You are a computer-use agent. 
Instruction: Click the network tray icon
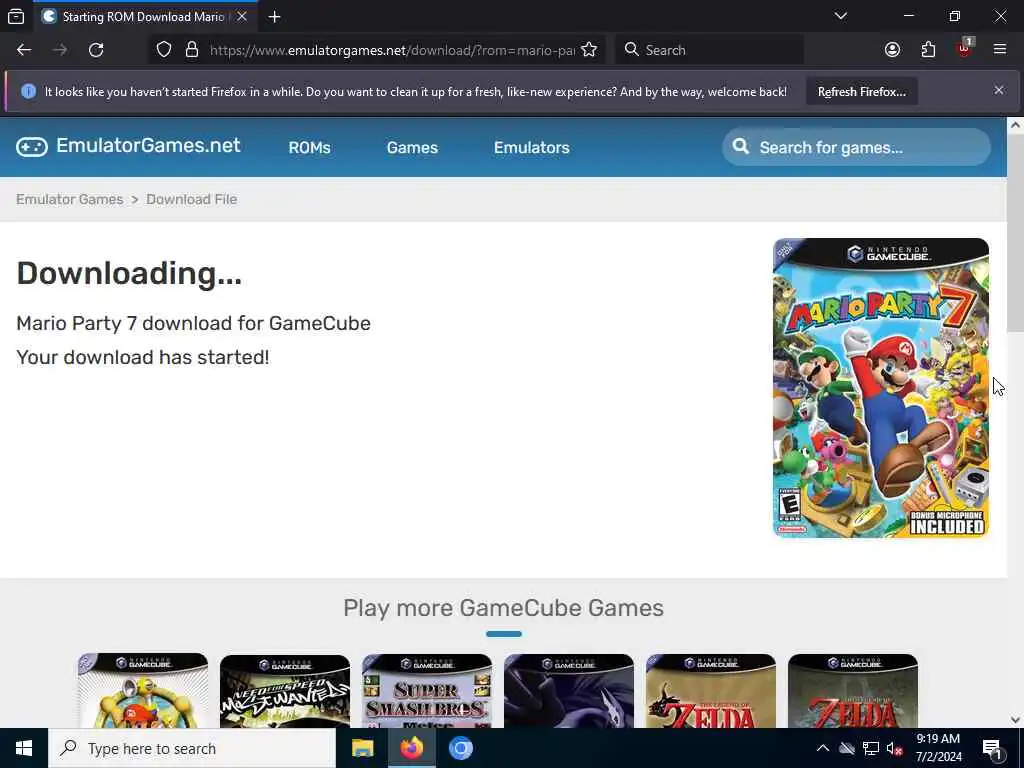pos(871,748)
